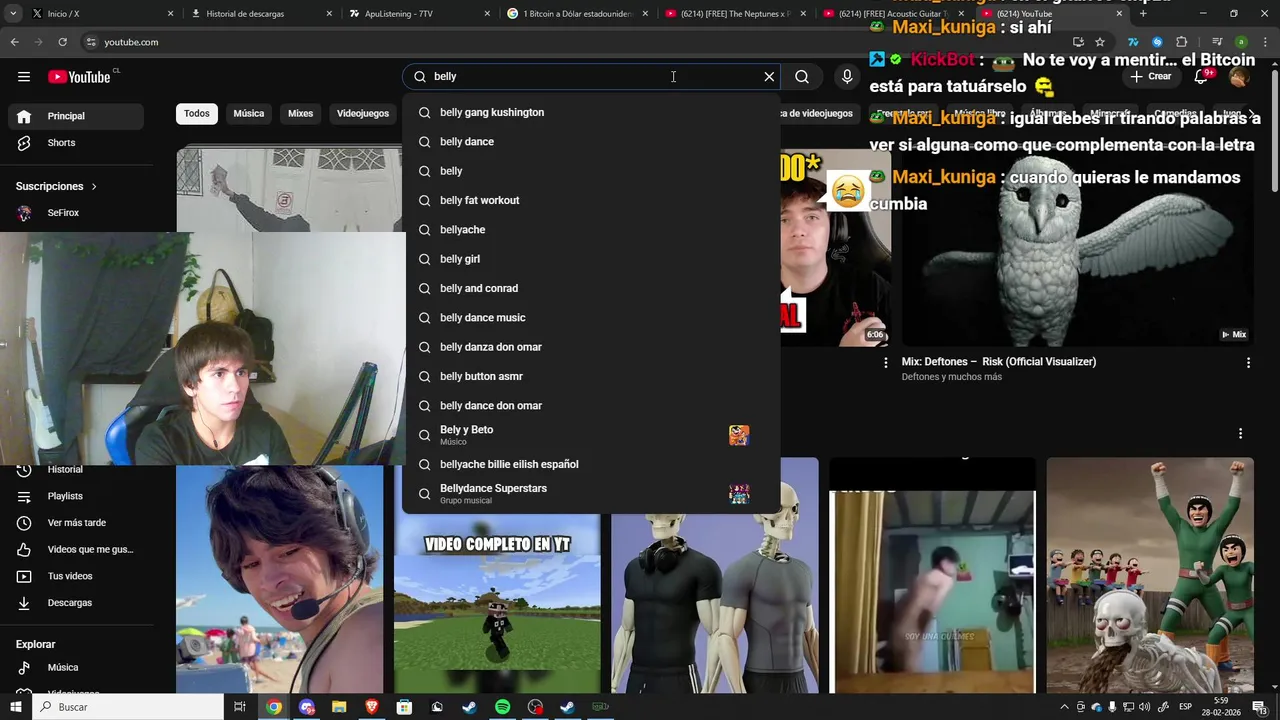The width and height of the screenshot is (1280, 720).
Task: Start voice search with microphone
Action: tap(847, 77)
